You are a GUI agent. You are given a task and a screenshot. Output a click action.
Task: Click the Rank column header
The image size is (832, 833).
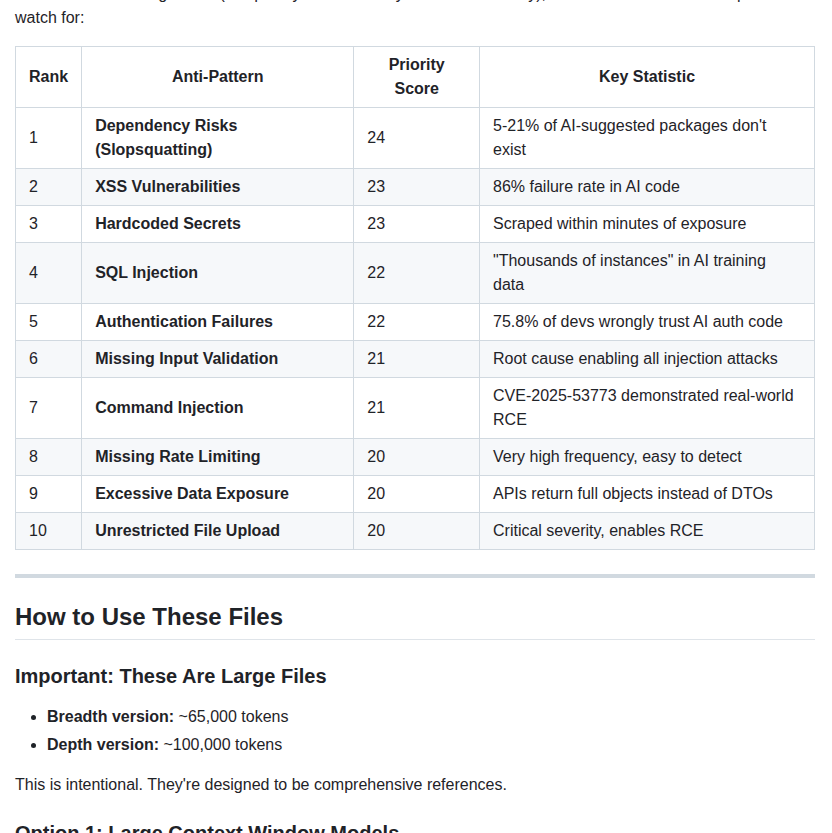[48, 77]
